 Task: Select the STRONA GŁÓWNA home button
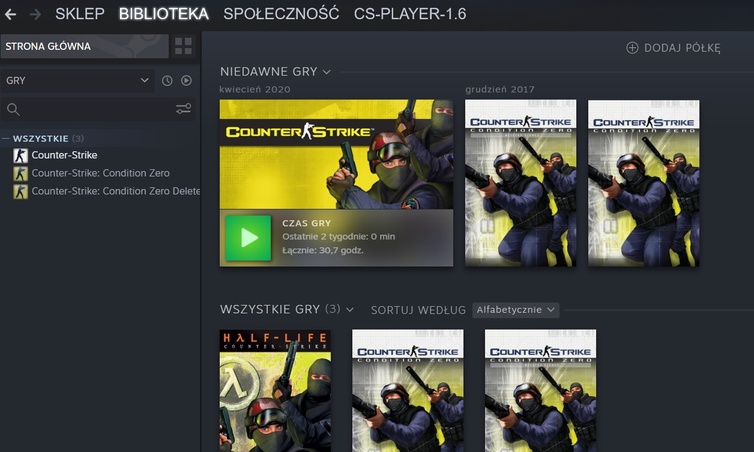tap(85, 46)
